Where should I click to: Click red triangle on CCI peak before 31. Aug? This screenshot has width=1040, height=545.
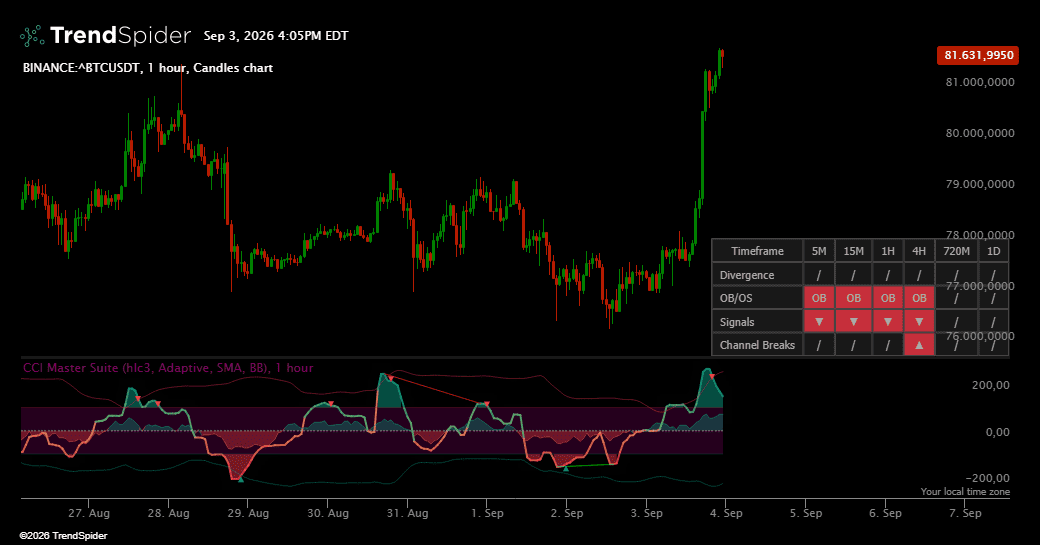point(391,379)
